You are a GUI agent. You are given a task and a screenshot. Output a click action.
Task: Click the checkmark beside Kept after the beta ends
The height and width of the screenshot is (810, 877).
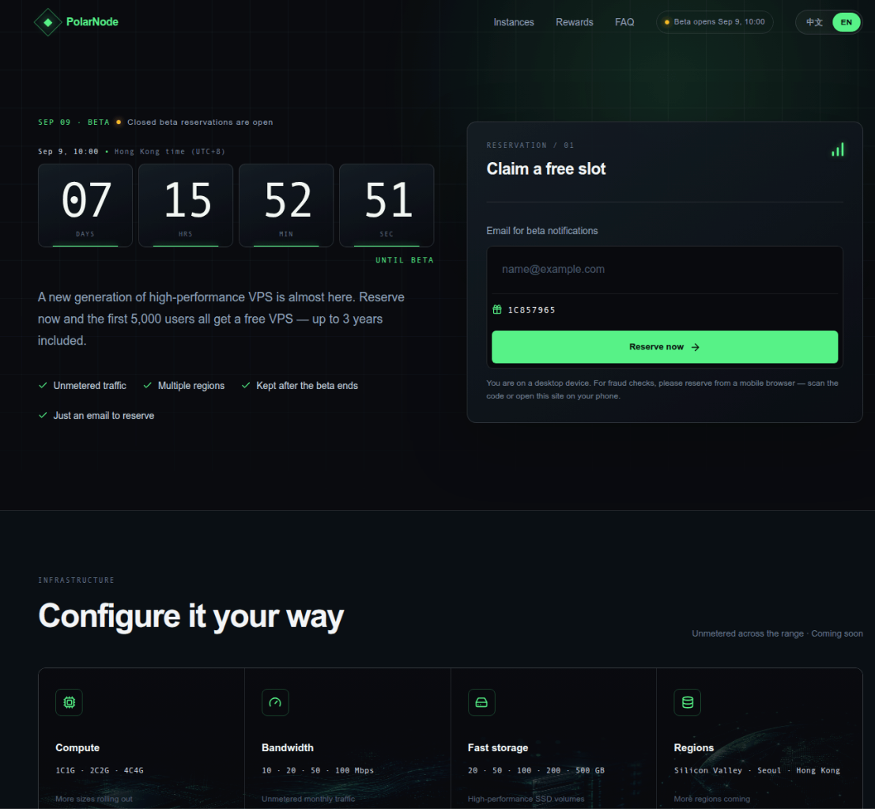(246, 385)
